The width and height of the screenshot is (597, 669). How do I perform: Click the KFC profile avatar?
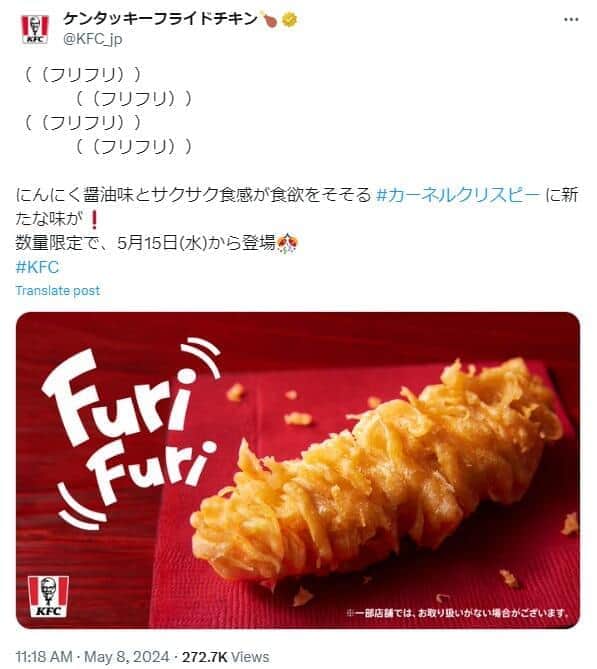(x=35, y=29)
